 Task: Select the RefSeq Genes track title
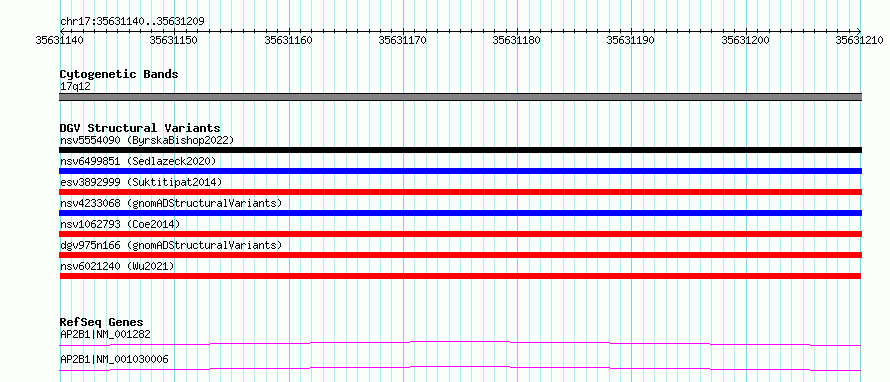click(x=102, y=322)
